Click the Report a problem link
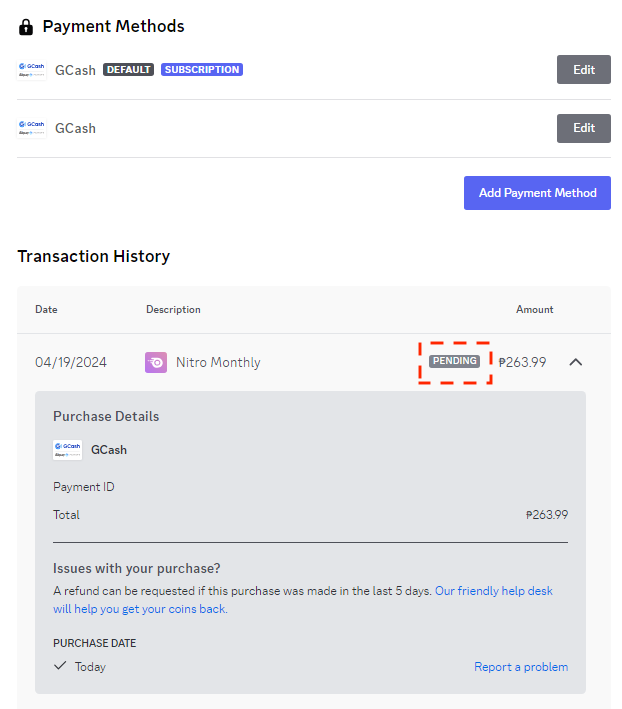This screenshot has height=709, width=622. (521, 667)
